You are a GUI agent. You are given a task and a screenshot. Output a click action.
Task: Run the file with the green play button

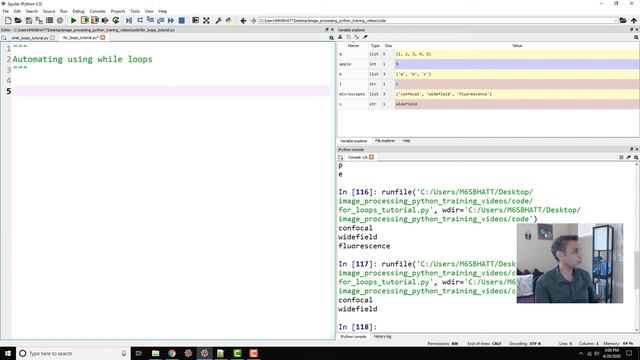pyautogui.click(x=73, y=20)
